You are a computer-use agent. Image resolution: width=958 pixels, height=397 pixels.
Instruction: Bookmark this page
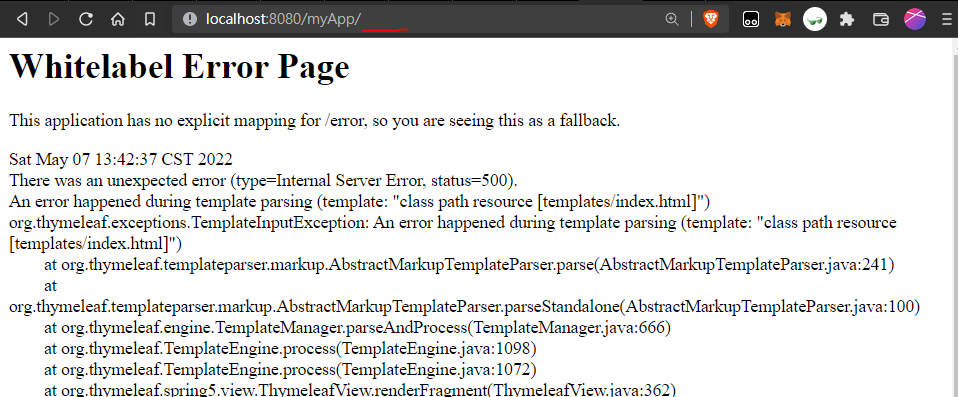click(150, 20)
